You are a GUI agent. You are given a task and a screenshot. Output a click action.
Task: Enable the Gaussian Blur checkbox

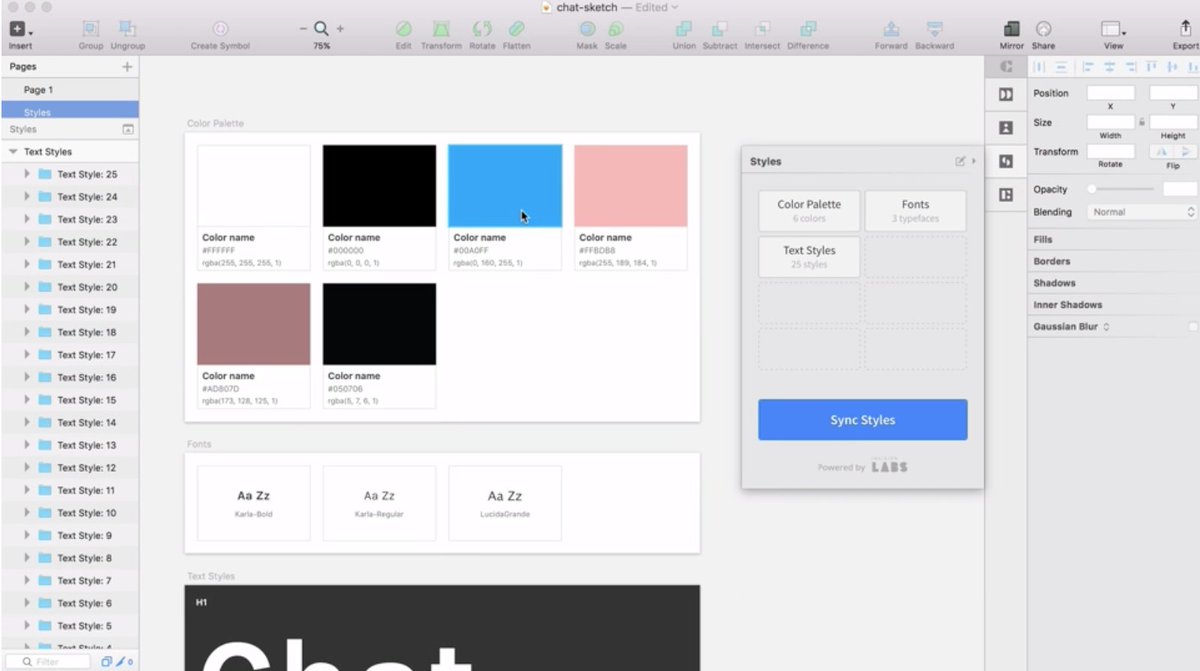pyautogui.click(x=1192, y=327)
